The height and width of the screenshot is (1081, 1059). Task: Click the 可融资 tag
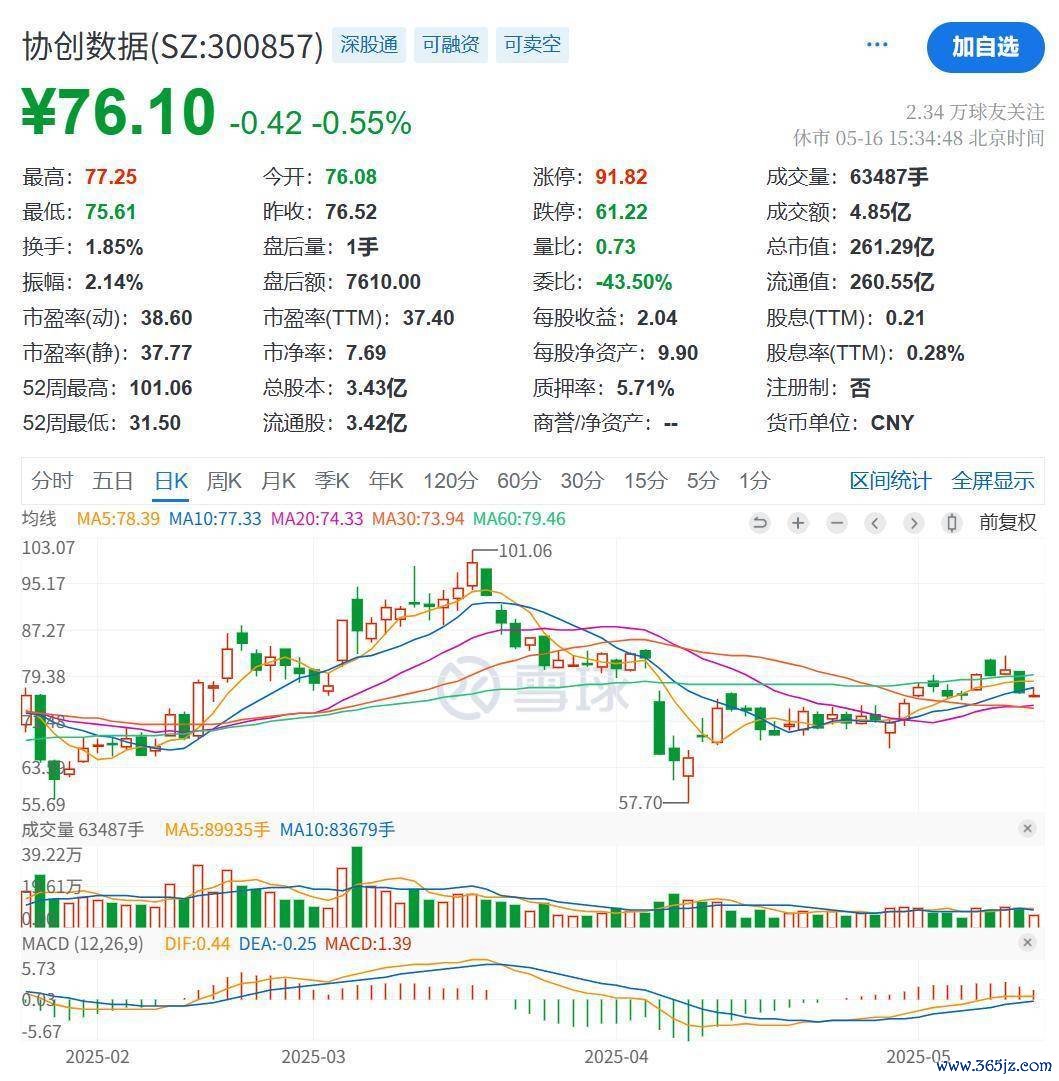pos(450,45)
